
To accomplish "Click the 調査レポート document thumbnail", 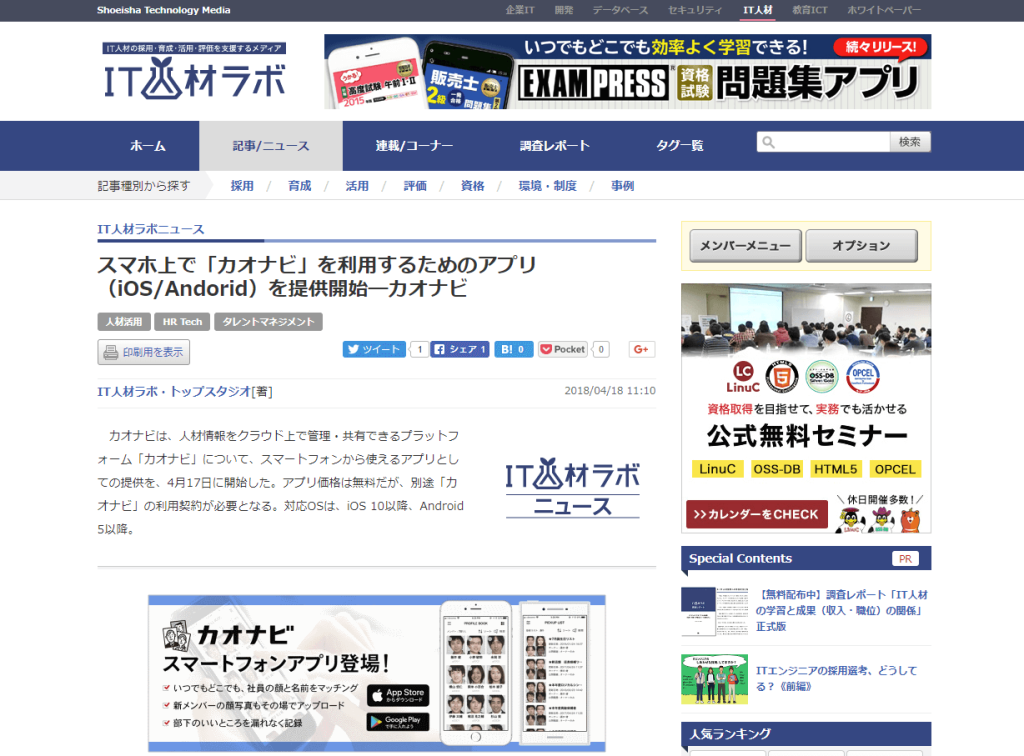I will pyautogui.click(x=714, y=612).
